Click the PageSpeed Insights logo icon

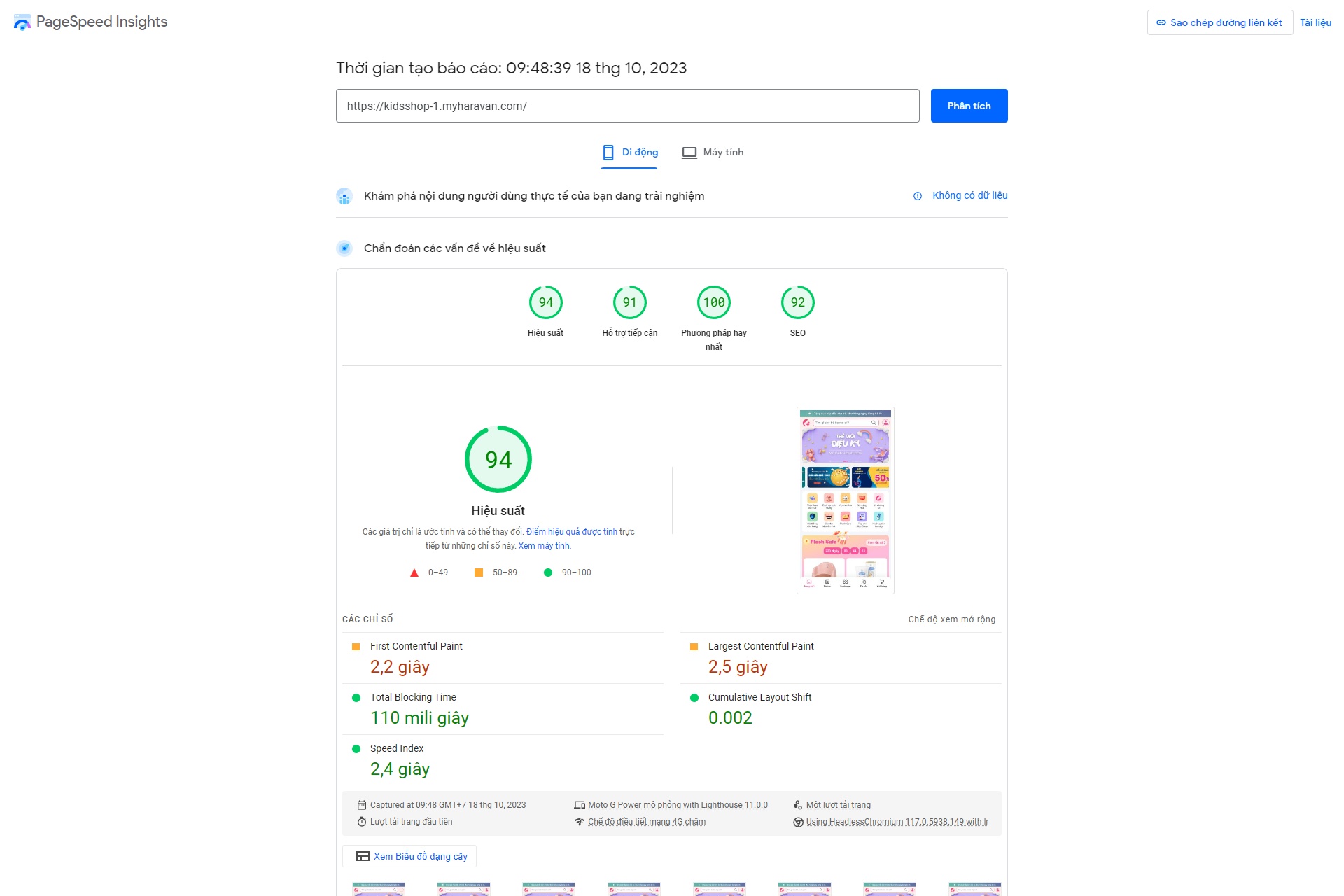(x=22, y=22)
